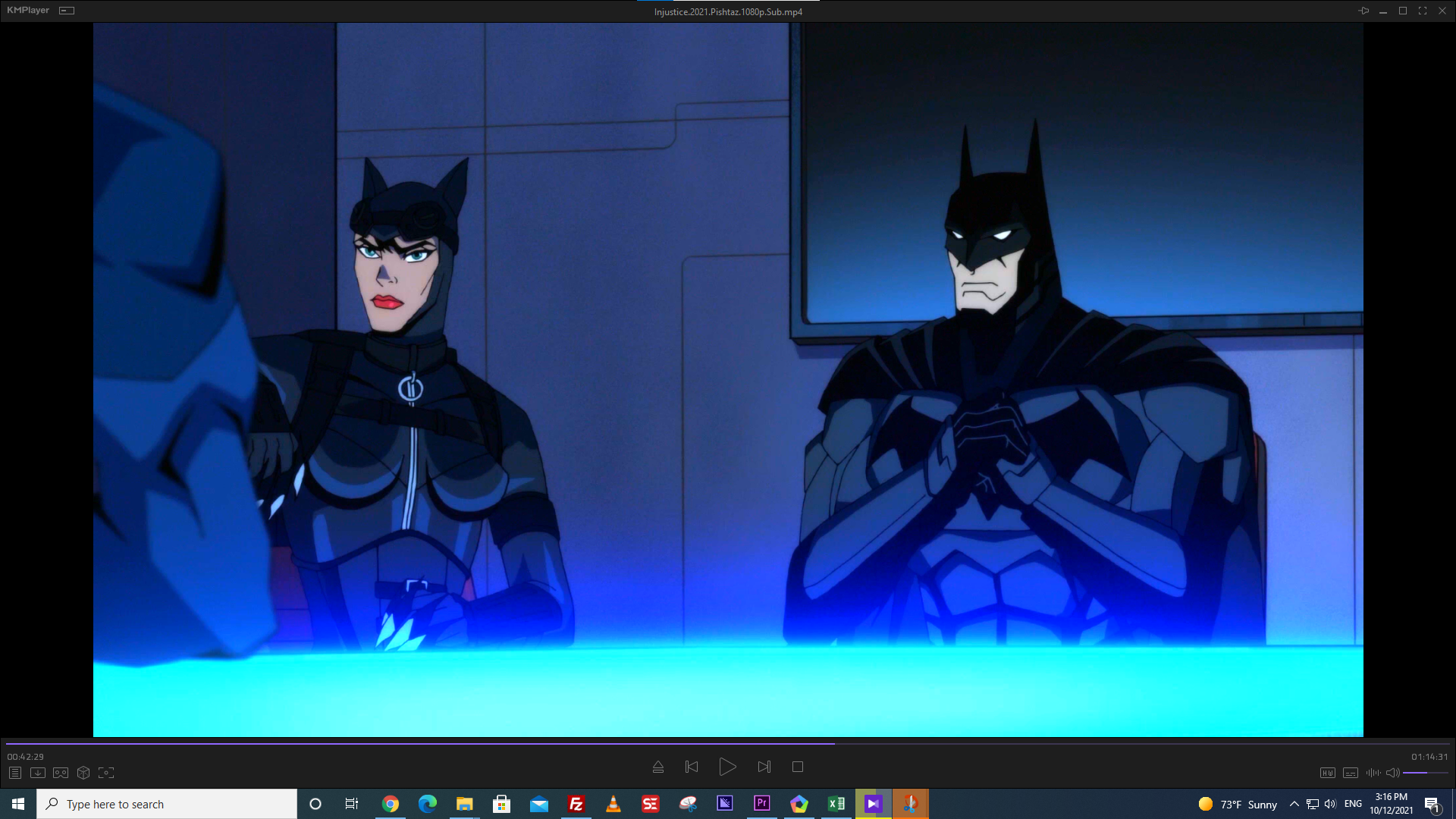Image resolution: width=1456 pixels, height=819 pixels.
Task: Adjust the volume slider
Action: (1424, 773)
